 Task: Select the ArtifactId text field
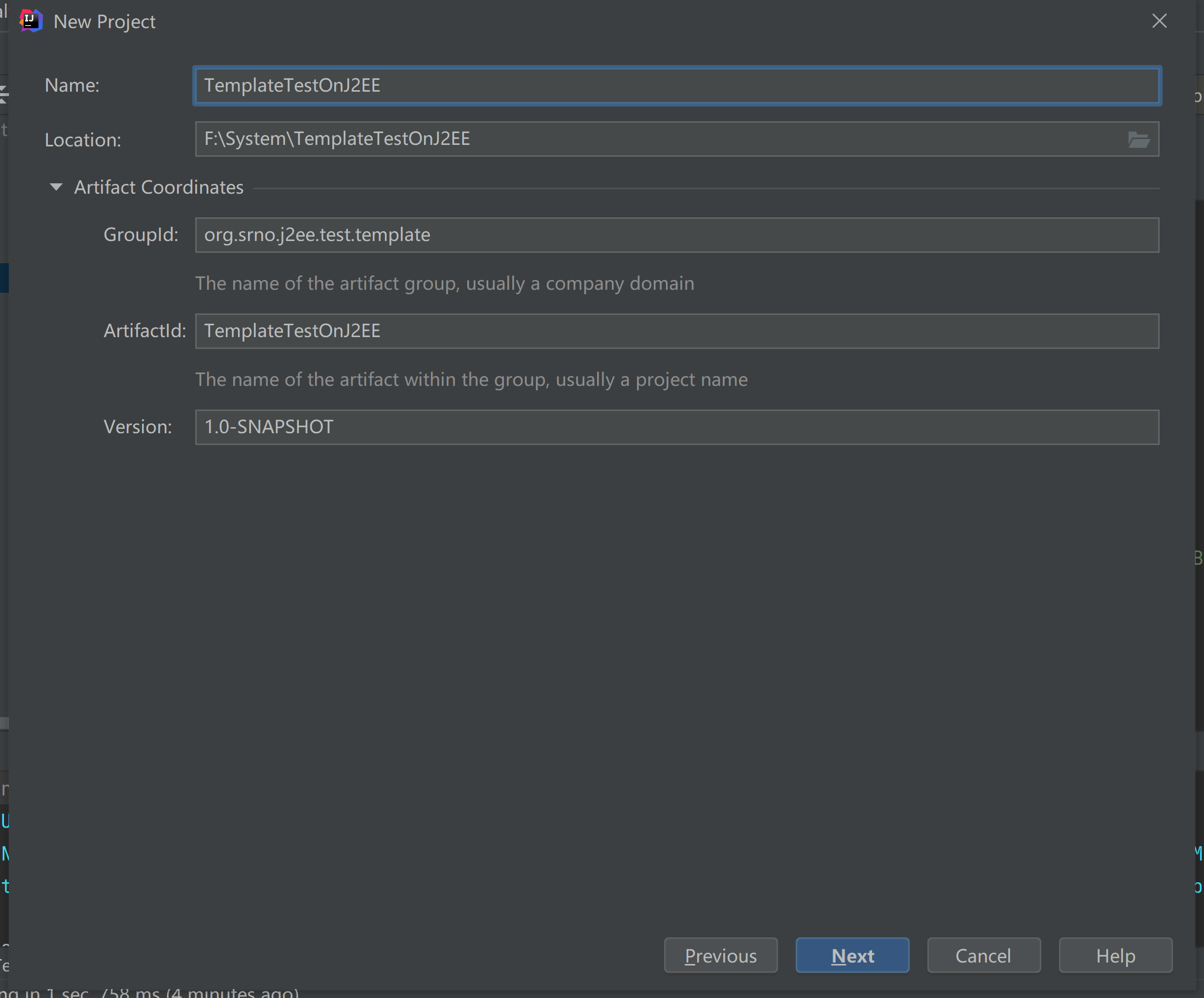click(676, 331)
